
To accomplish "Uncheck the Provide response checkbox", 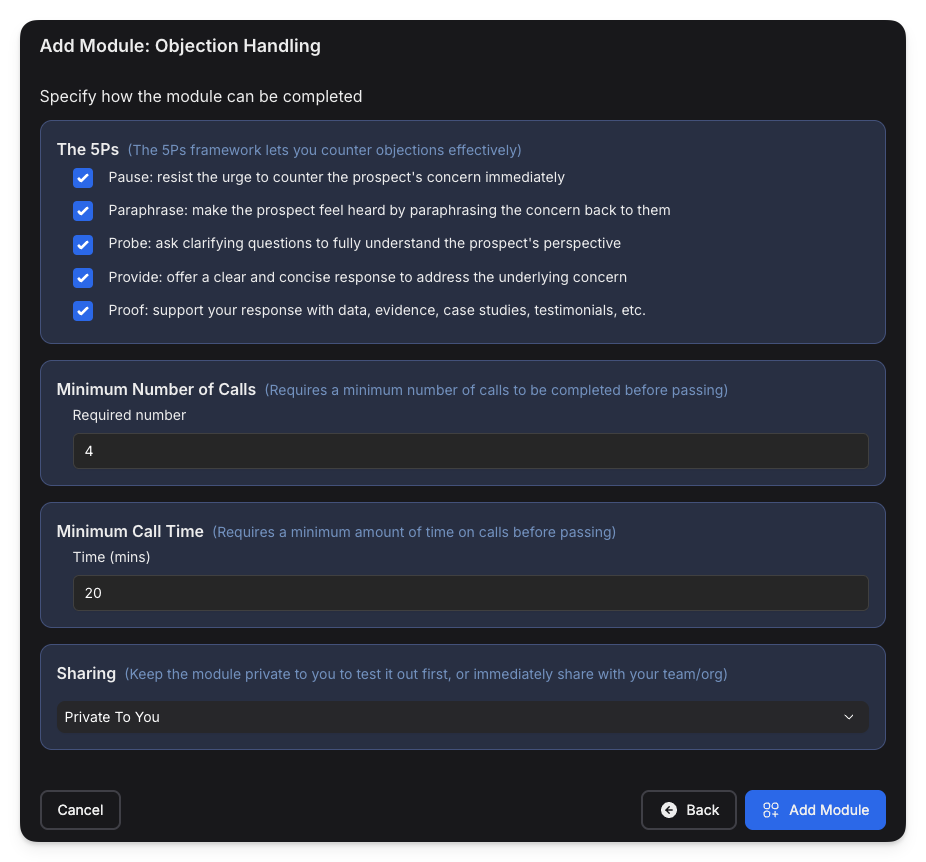I will 83,278.
